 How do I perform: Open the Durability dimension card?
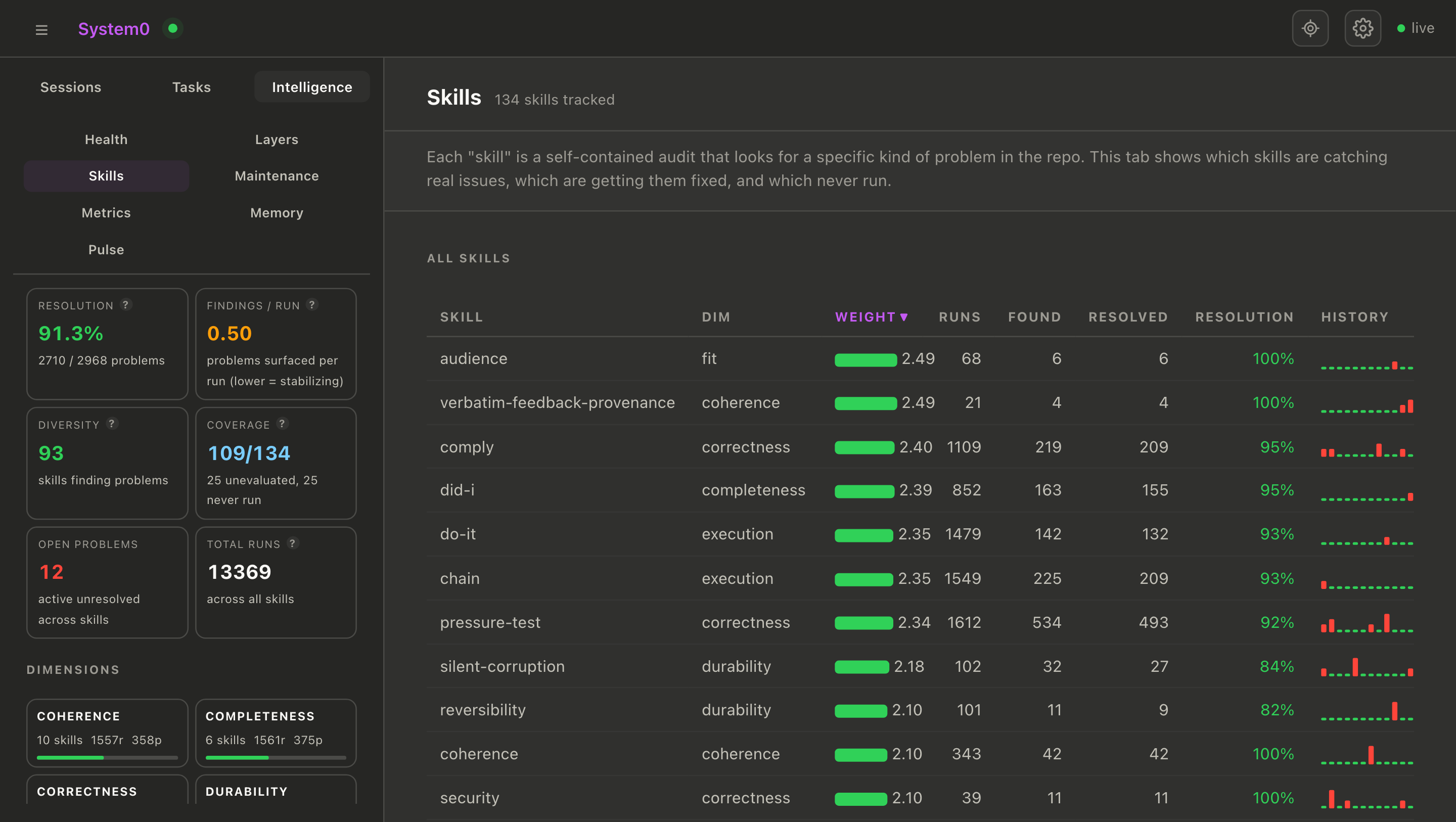276,790
